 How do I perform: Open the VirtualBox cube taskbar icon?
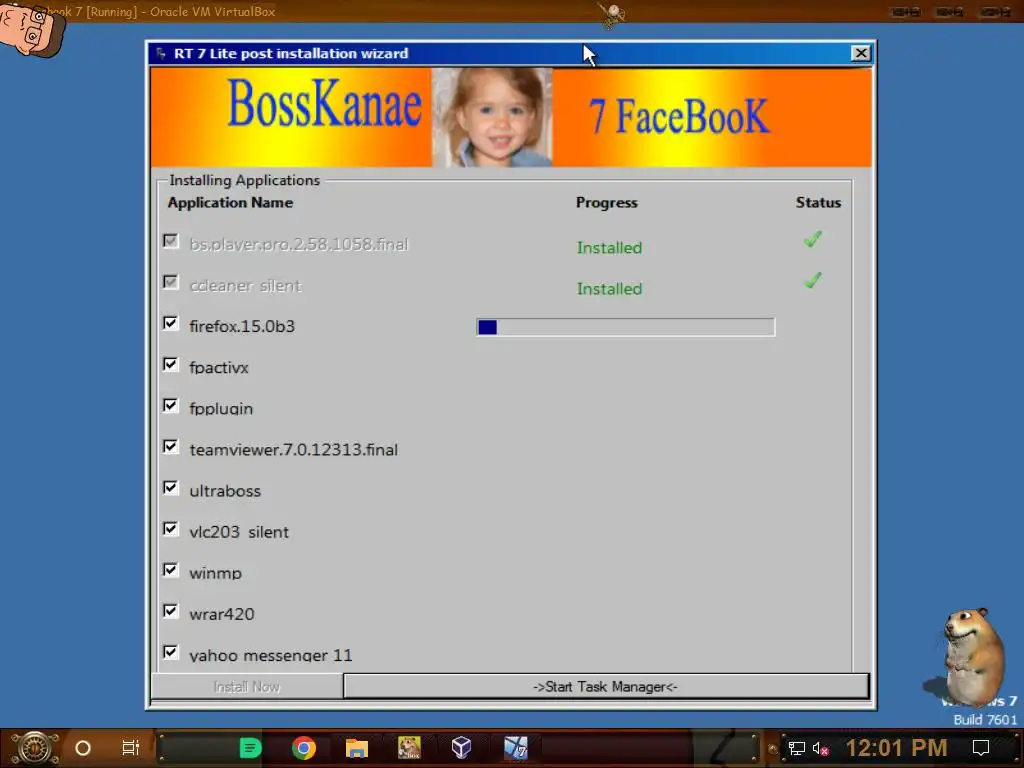[x=462, y=748]
